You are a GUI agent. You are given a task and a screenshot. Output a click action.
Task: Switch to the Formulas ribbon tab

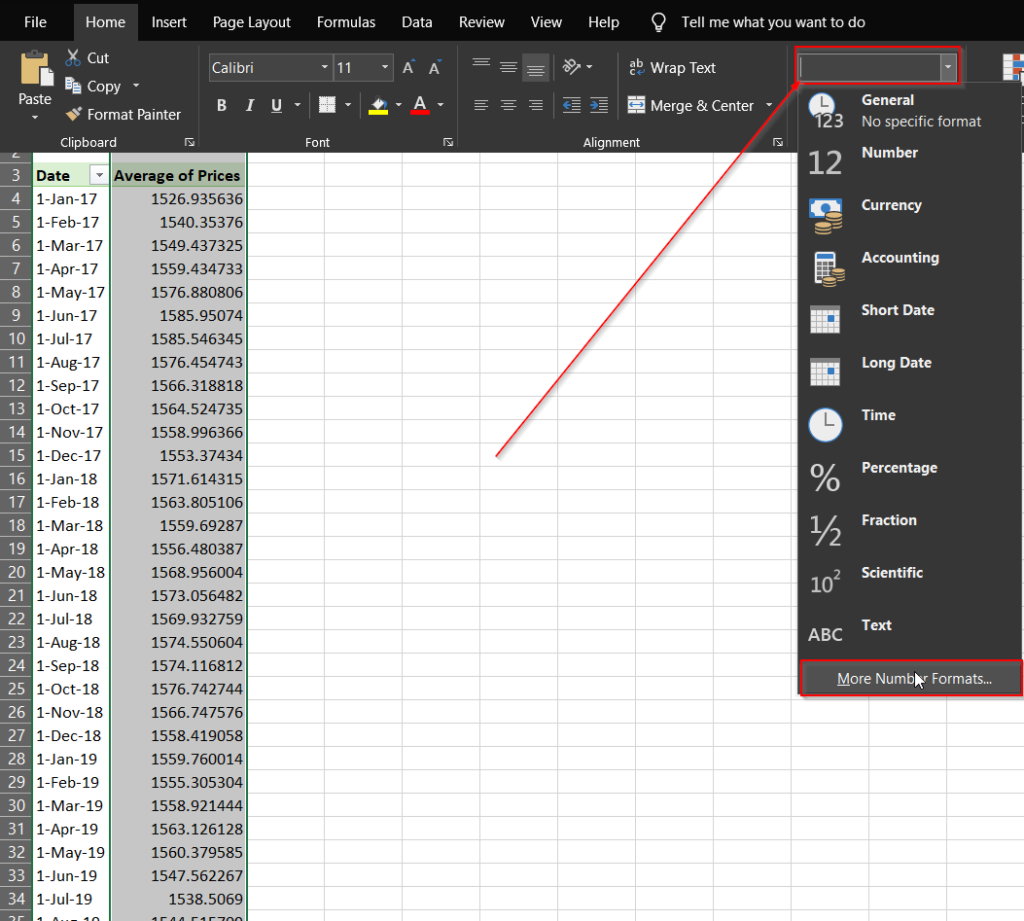(346, 21)
